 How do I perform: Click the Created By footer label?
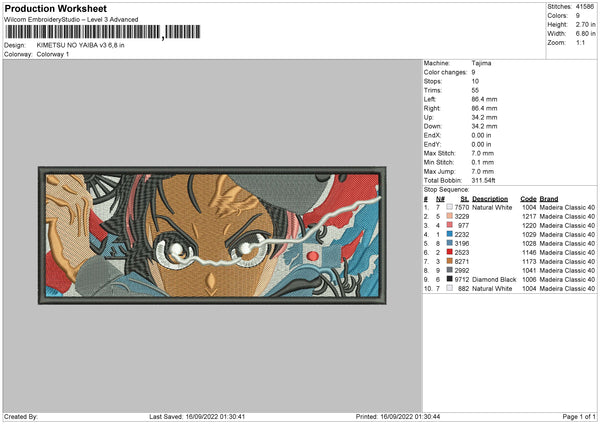21,416
